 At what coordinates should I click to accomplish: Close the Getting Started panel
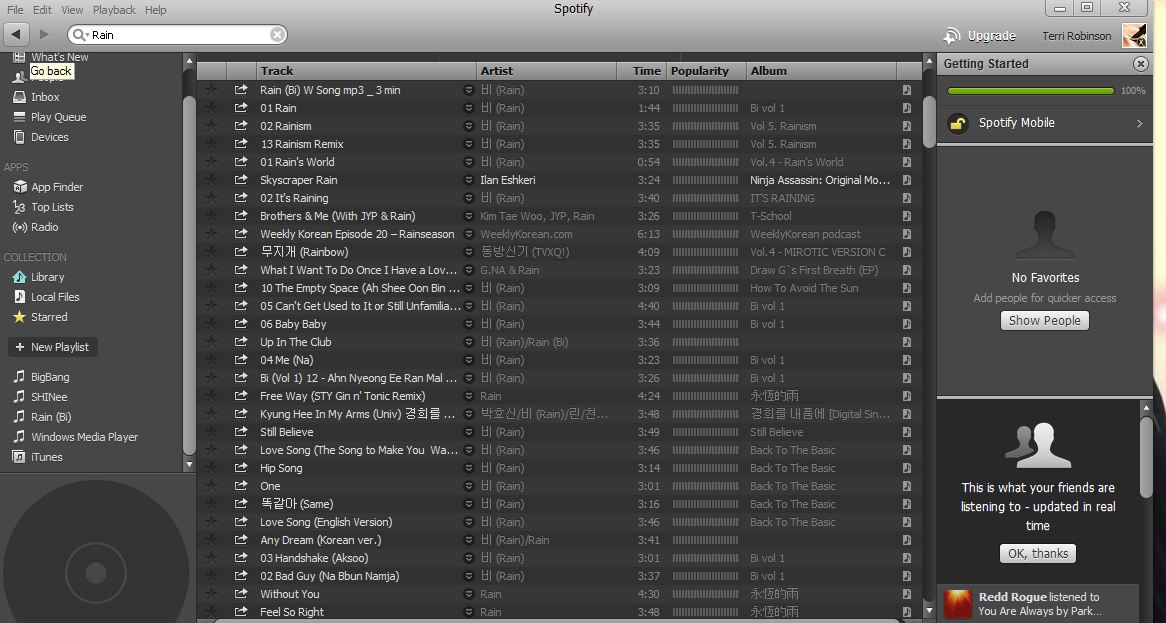1140,64
